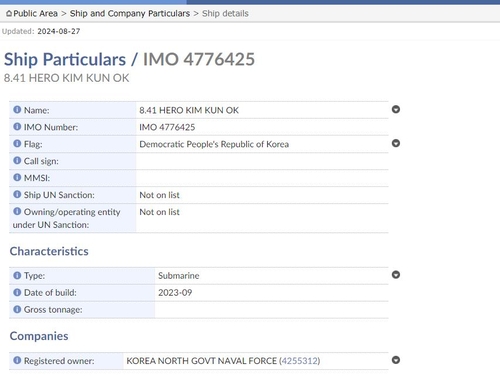Viewport: 500px width, 385px height.
Task: Click the Gross tonnage label
Action: 53,310
